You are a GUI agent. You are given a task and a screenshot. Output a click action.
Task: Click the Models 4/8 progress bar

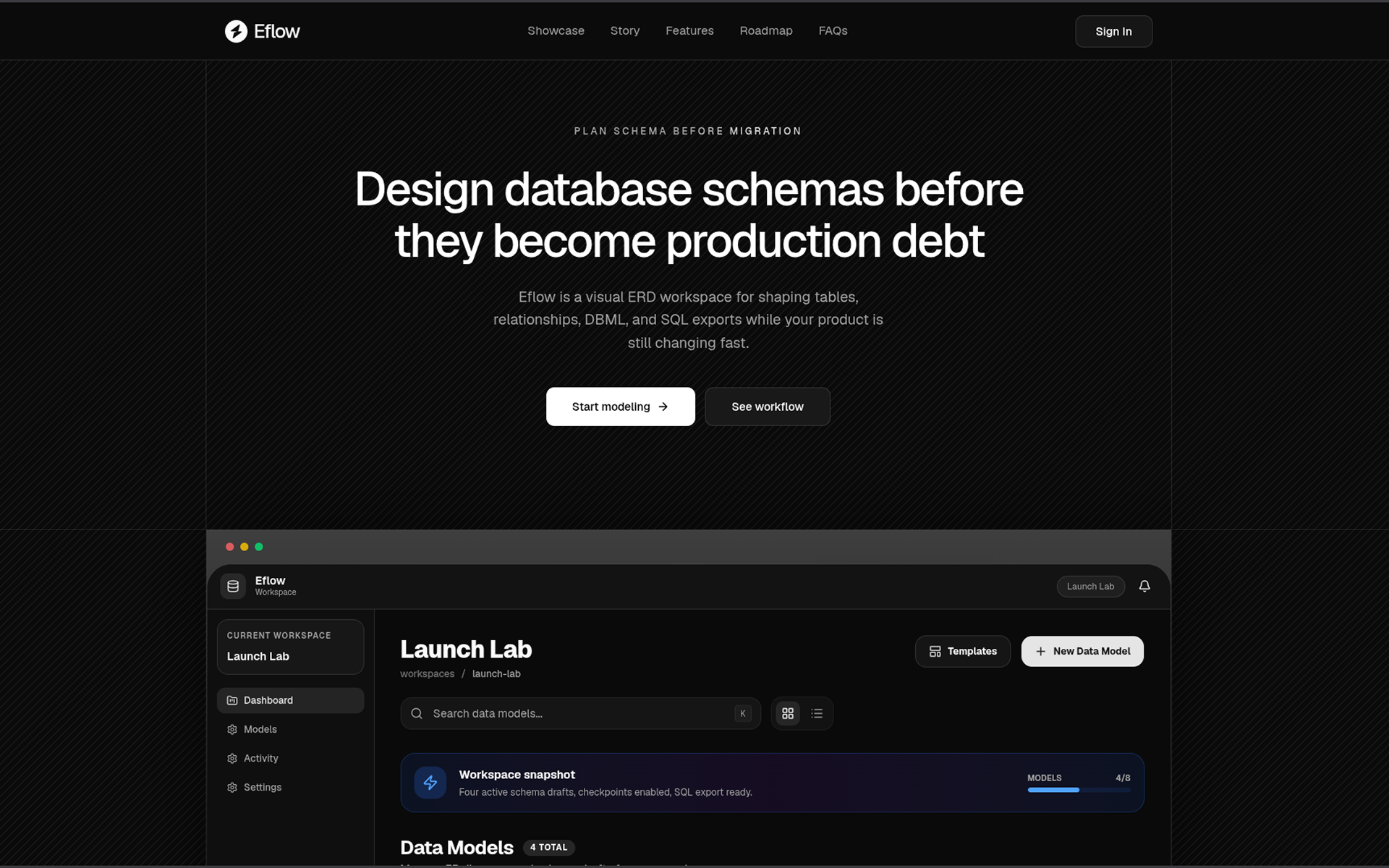point(1079,790)
